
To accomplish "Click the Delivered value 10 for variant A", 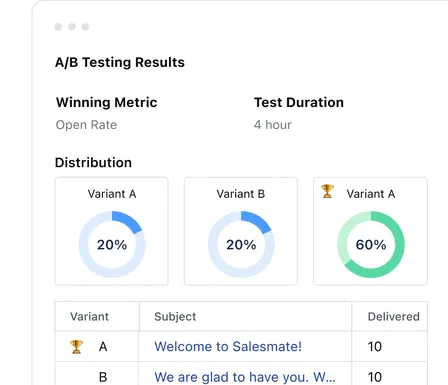I will (x=375, y=347).
